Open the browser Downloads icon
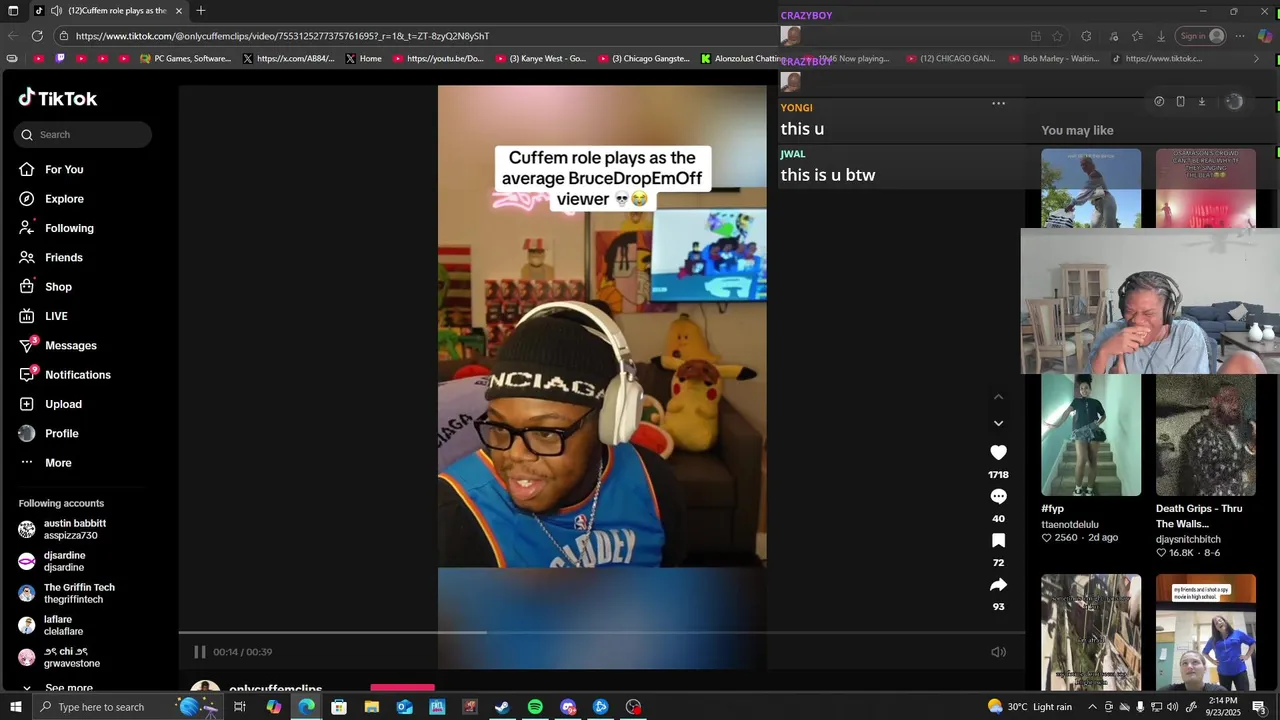The width and height of the screenshot is (1280, 720). coord(1161,36)
